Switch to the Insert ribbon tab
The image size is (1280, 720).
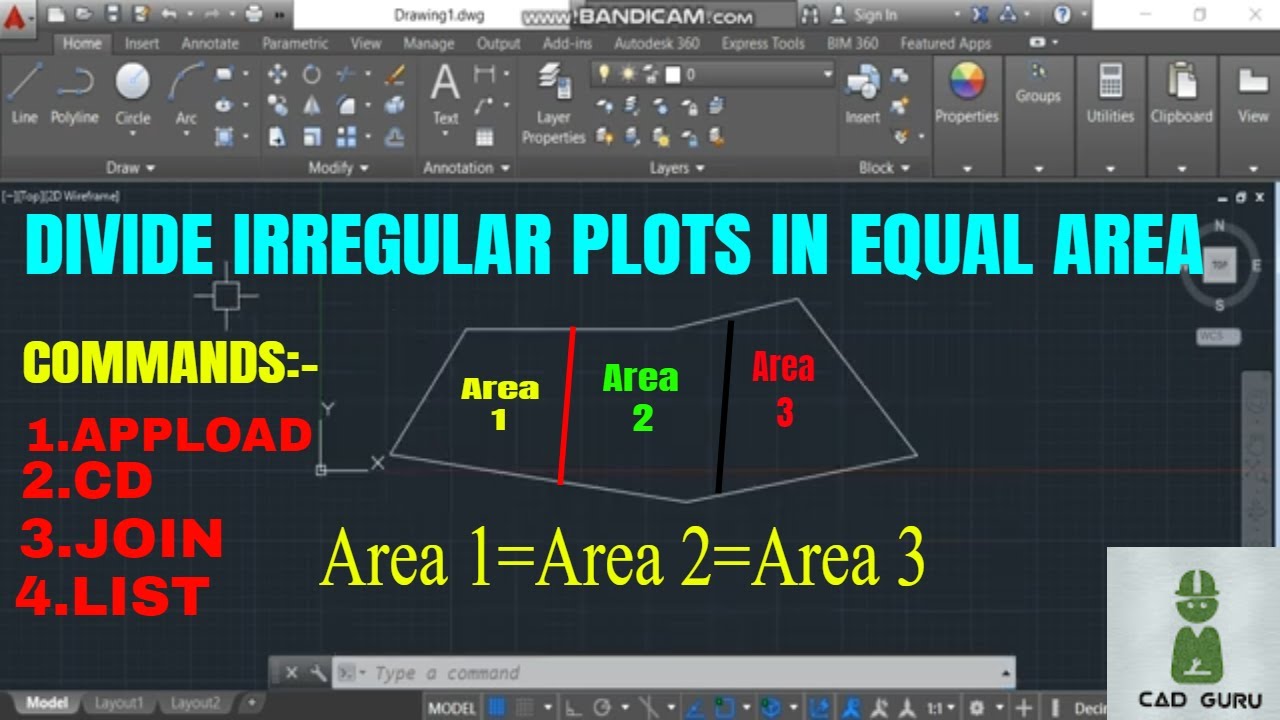[x=142, y=43]
